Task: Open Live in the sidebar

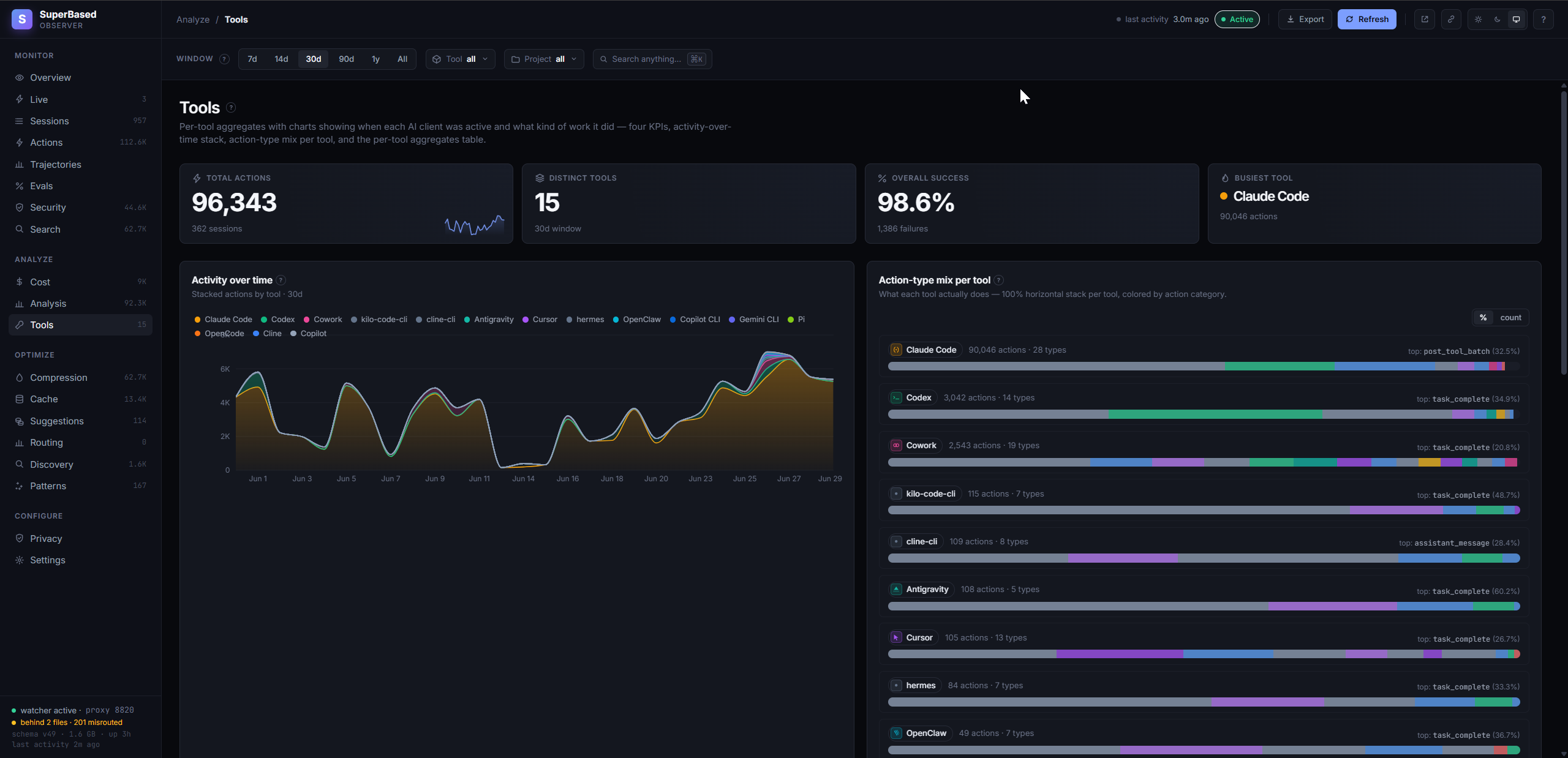Action: click(x=80, y=99)
